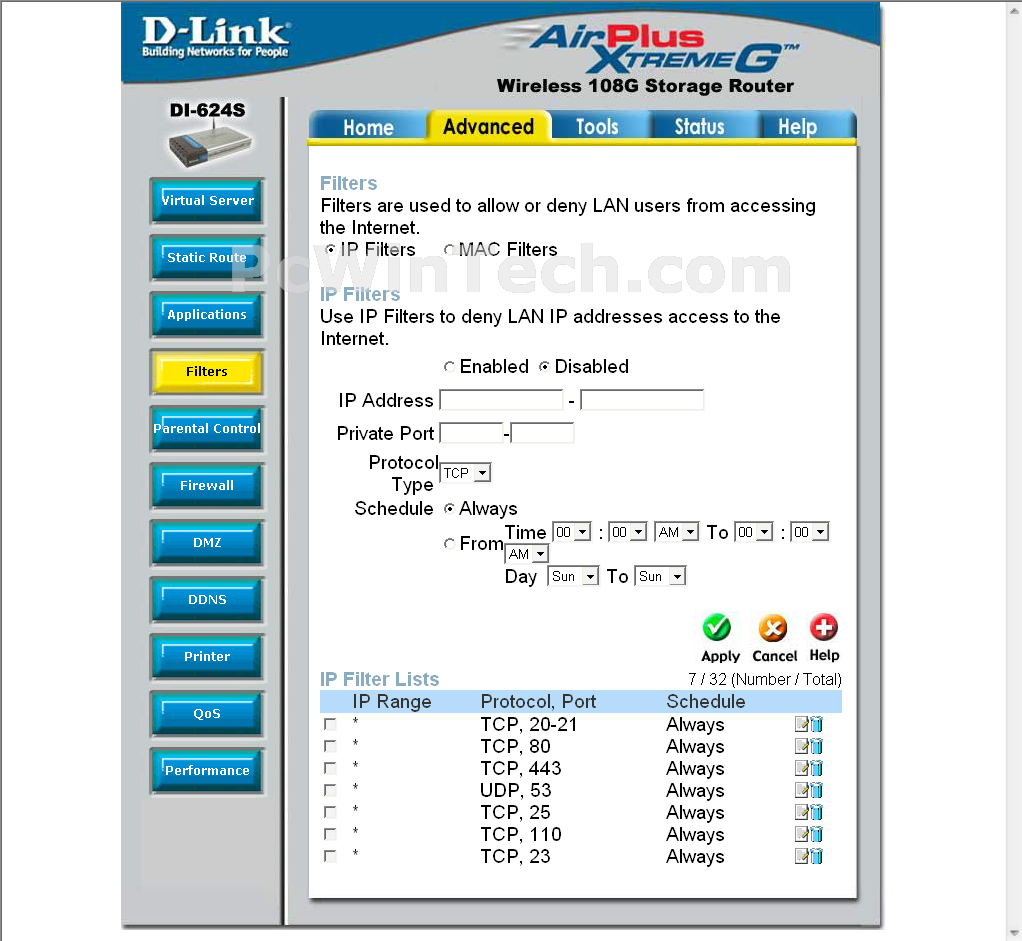Delete the TCP, 25 filter entry
The height and width of the screenshot is (941, 1022).
pos(817,813)
